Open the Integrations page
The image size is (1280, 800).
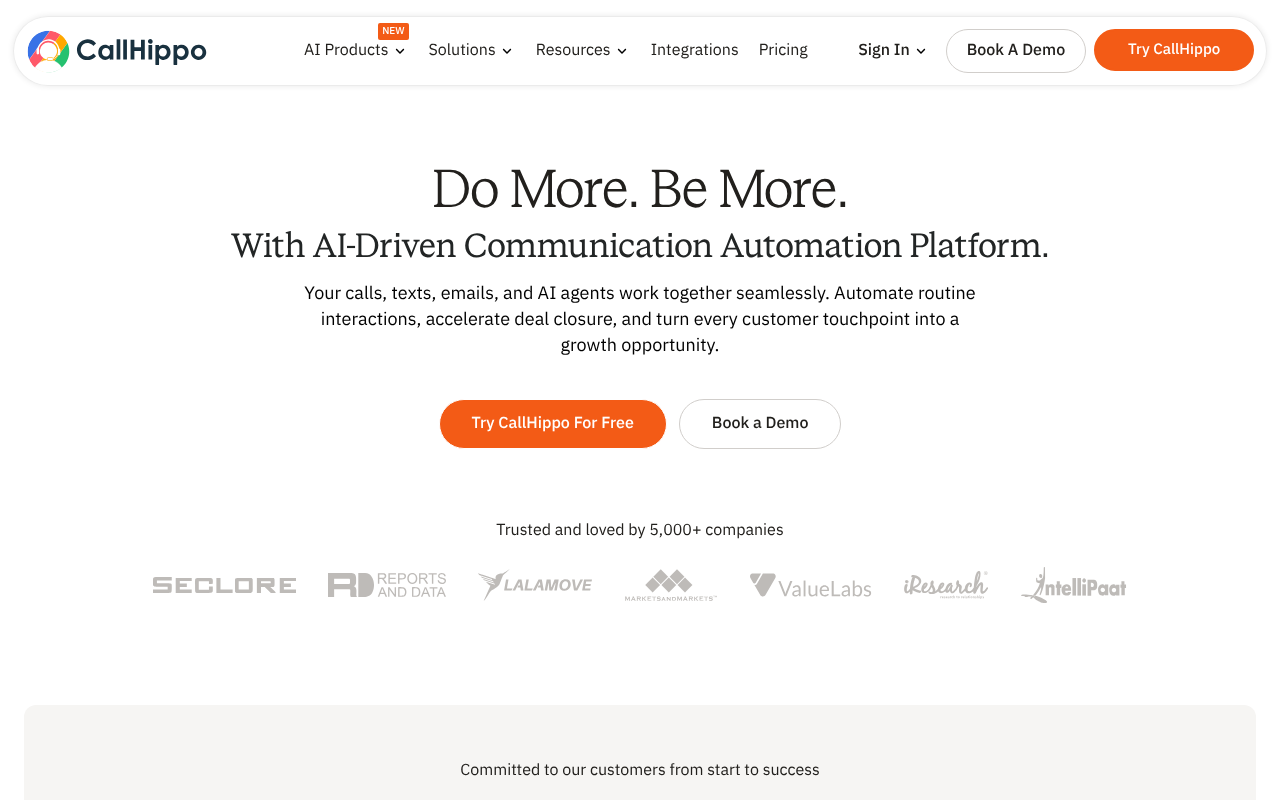pyautogui.click(x=694, y=50)
